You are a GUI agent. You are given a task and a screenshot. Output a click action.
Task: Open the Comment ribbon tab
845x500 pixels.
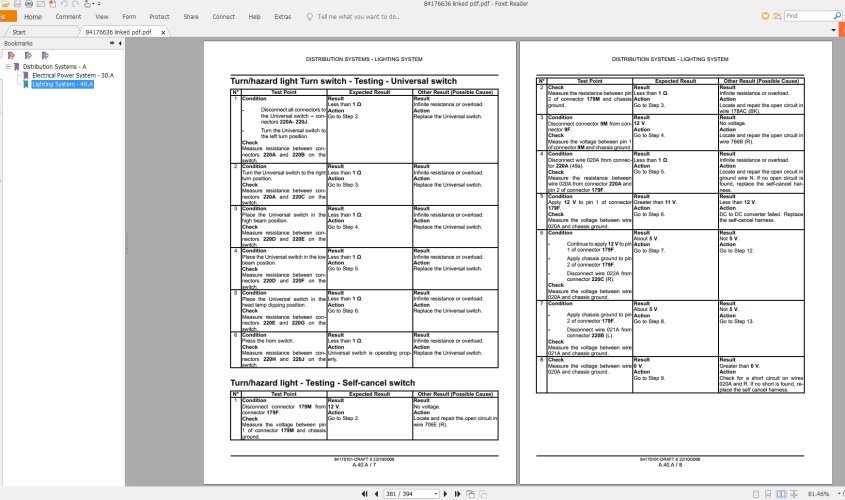(68, 17)
